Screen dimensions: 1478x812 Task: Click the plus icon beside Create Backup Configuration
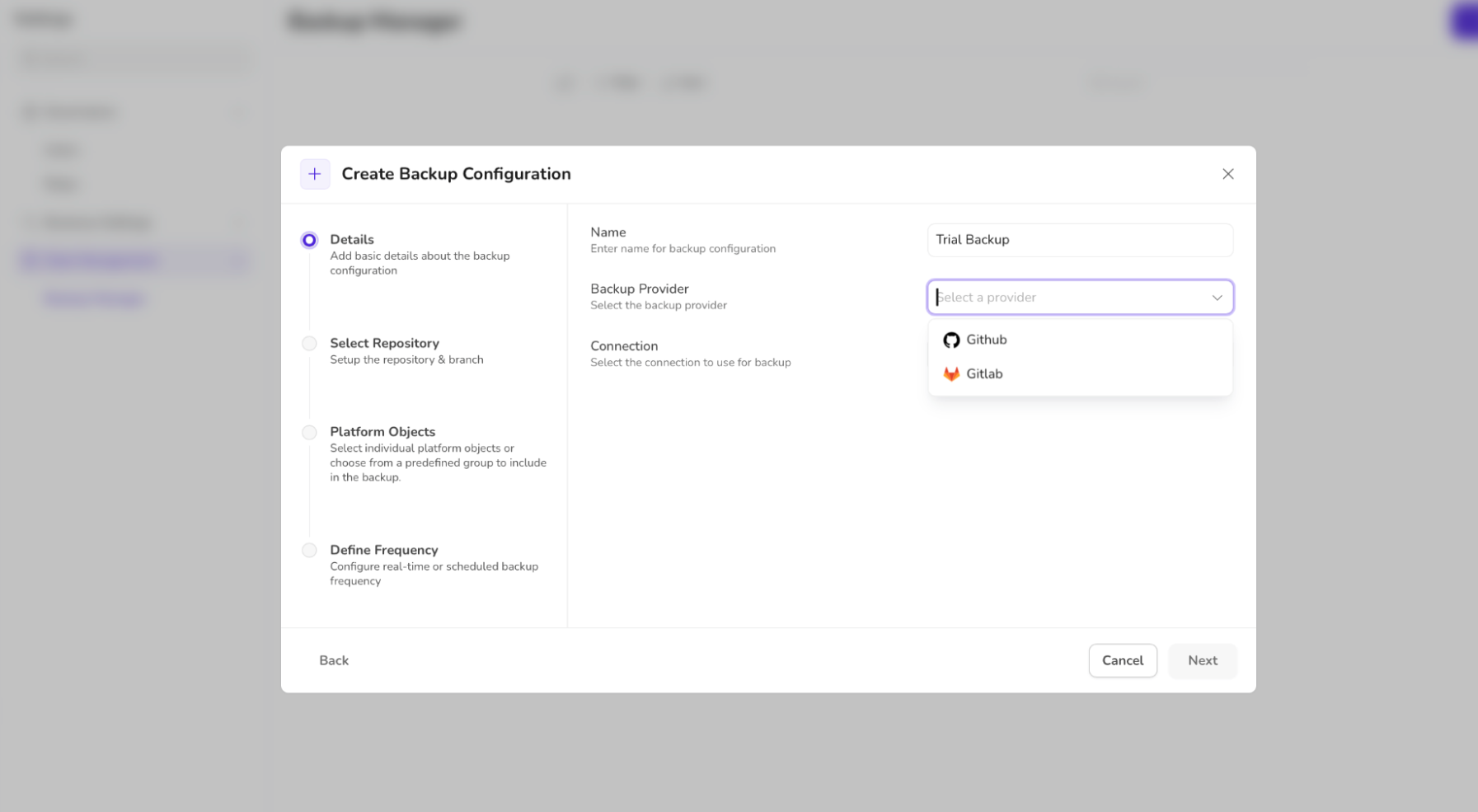point(315,174)
